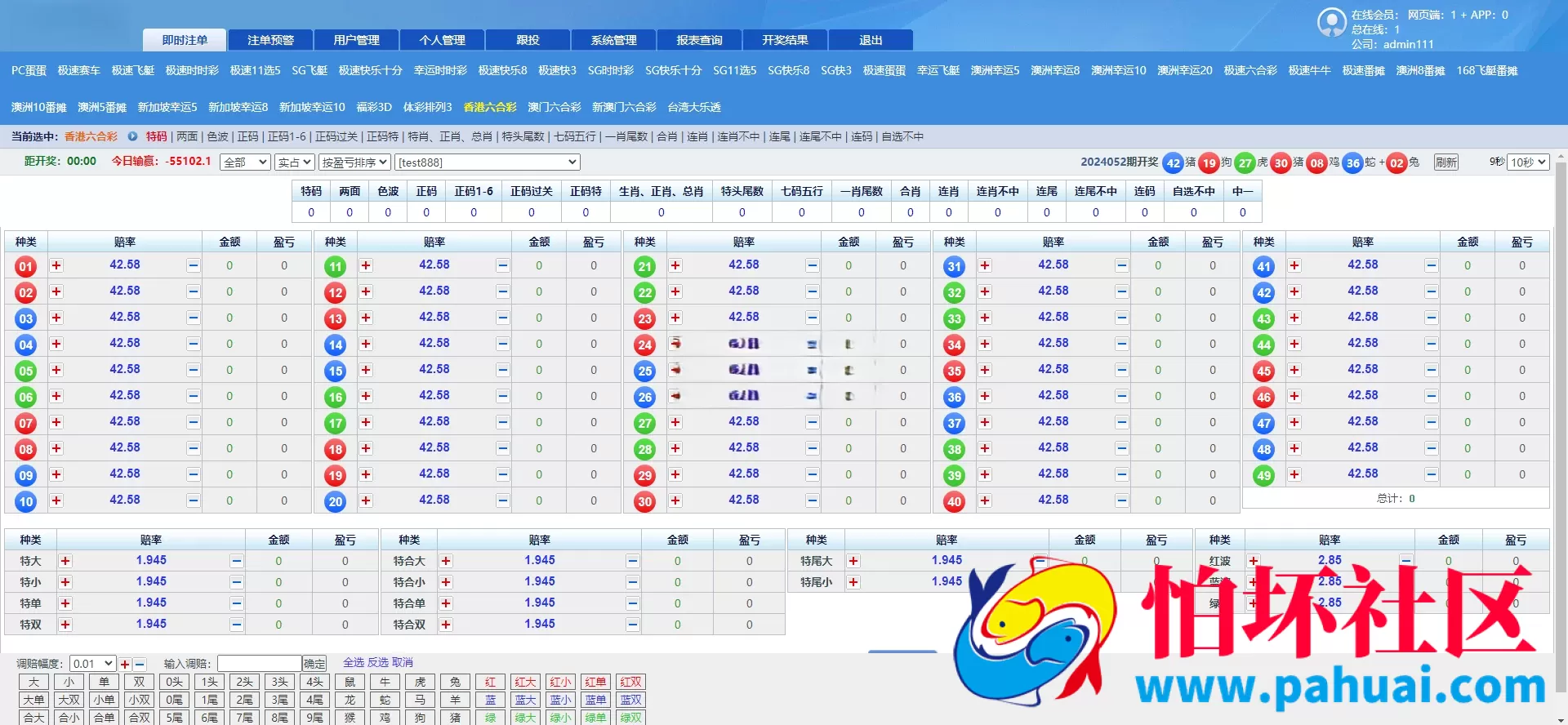Open 注单预警 tab
Image resolution: width=1568 pixels, height=725 pixels.
[x=270, y=40]
